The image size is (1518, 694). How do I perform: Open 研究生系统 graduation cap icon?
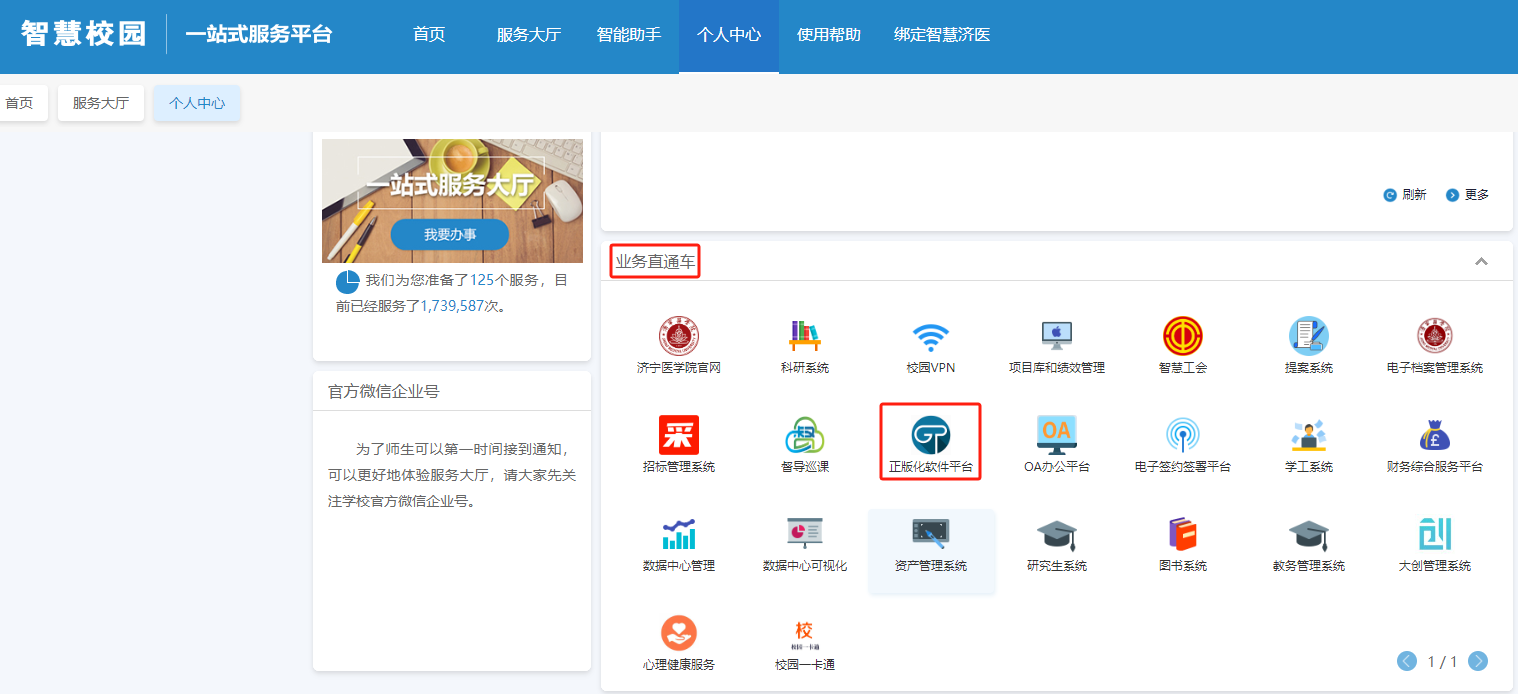[x=1057, y=534]
